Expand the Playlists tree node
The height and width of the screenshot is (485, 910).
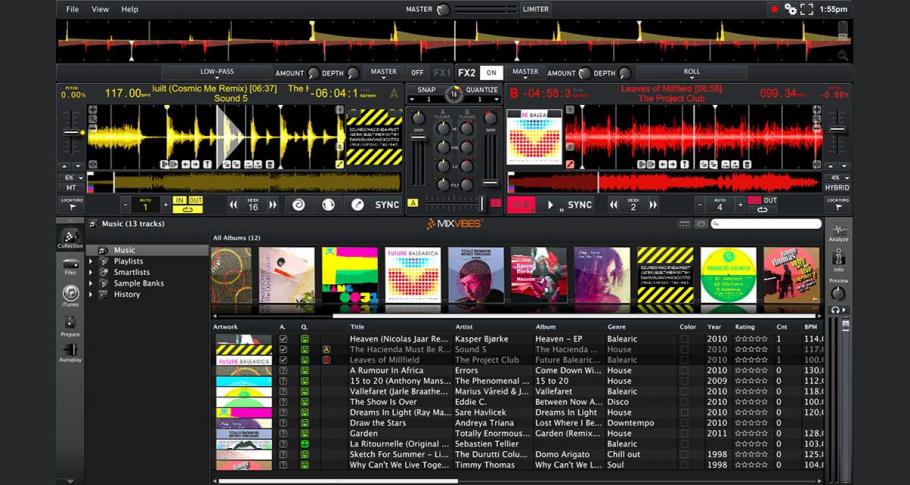91,262
